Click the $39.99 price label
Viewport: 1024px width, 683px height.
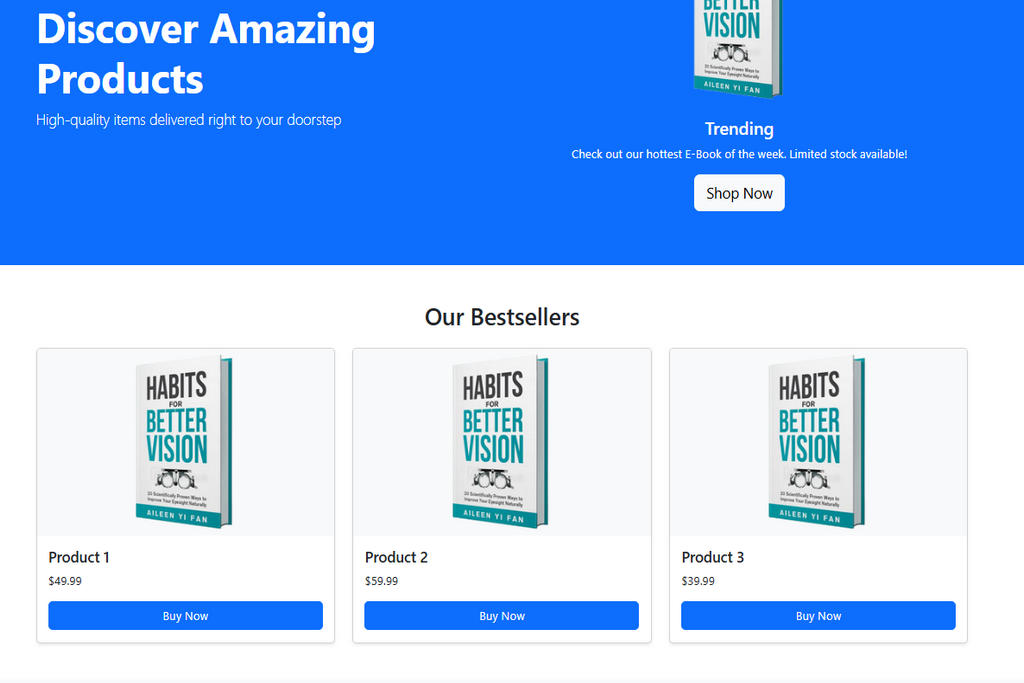tap(698, 581)
